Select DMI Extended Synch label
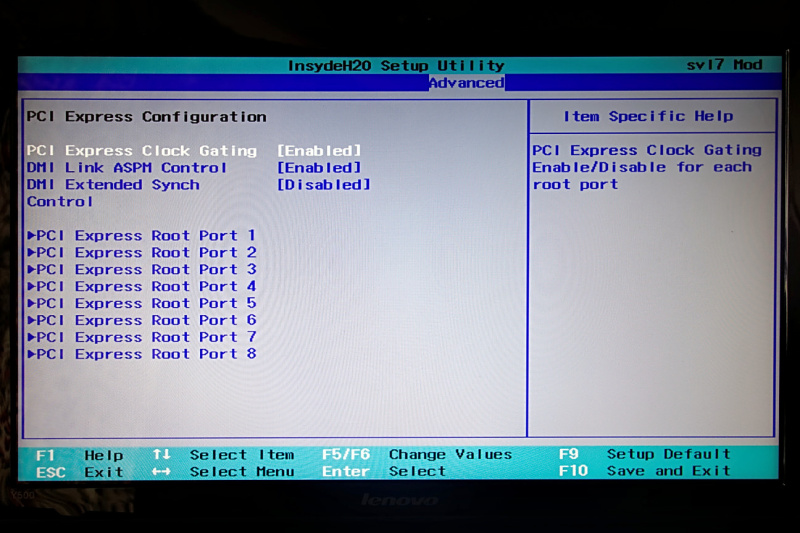This screenshot has width=800, height=533. coord(113,184)
